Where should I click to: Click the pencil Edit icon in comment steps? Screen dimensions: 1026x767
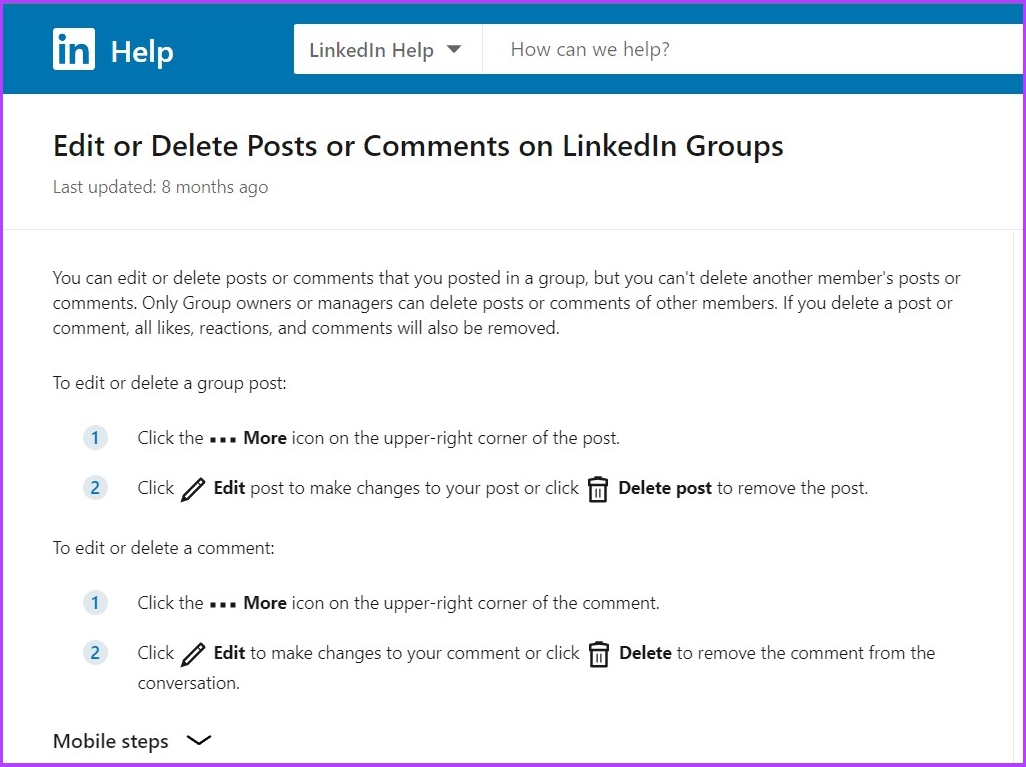pos(193,654)
